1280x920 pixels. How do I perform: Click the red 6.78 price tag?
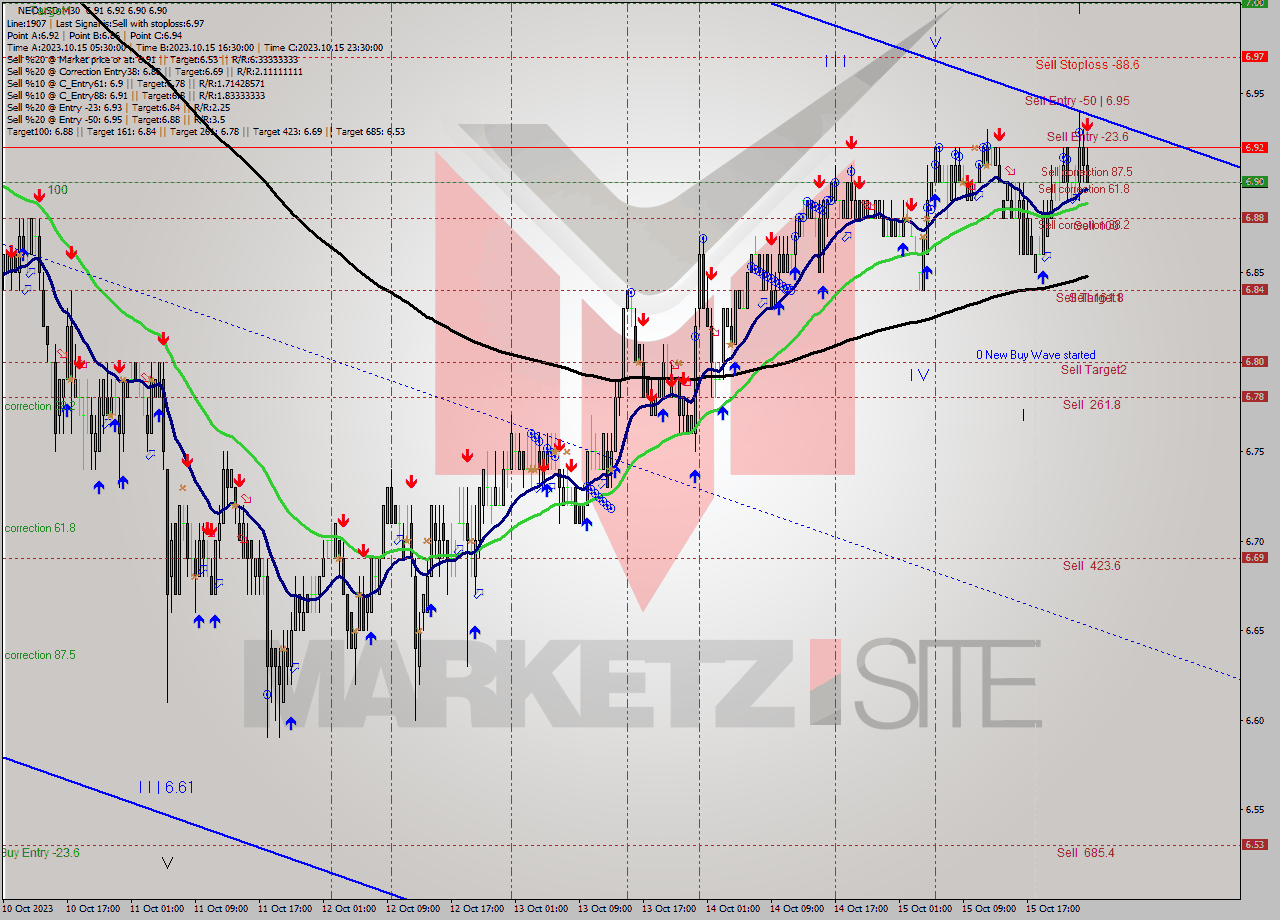(1254, 396)
